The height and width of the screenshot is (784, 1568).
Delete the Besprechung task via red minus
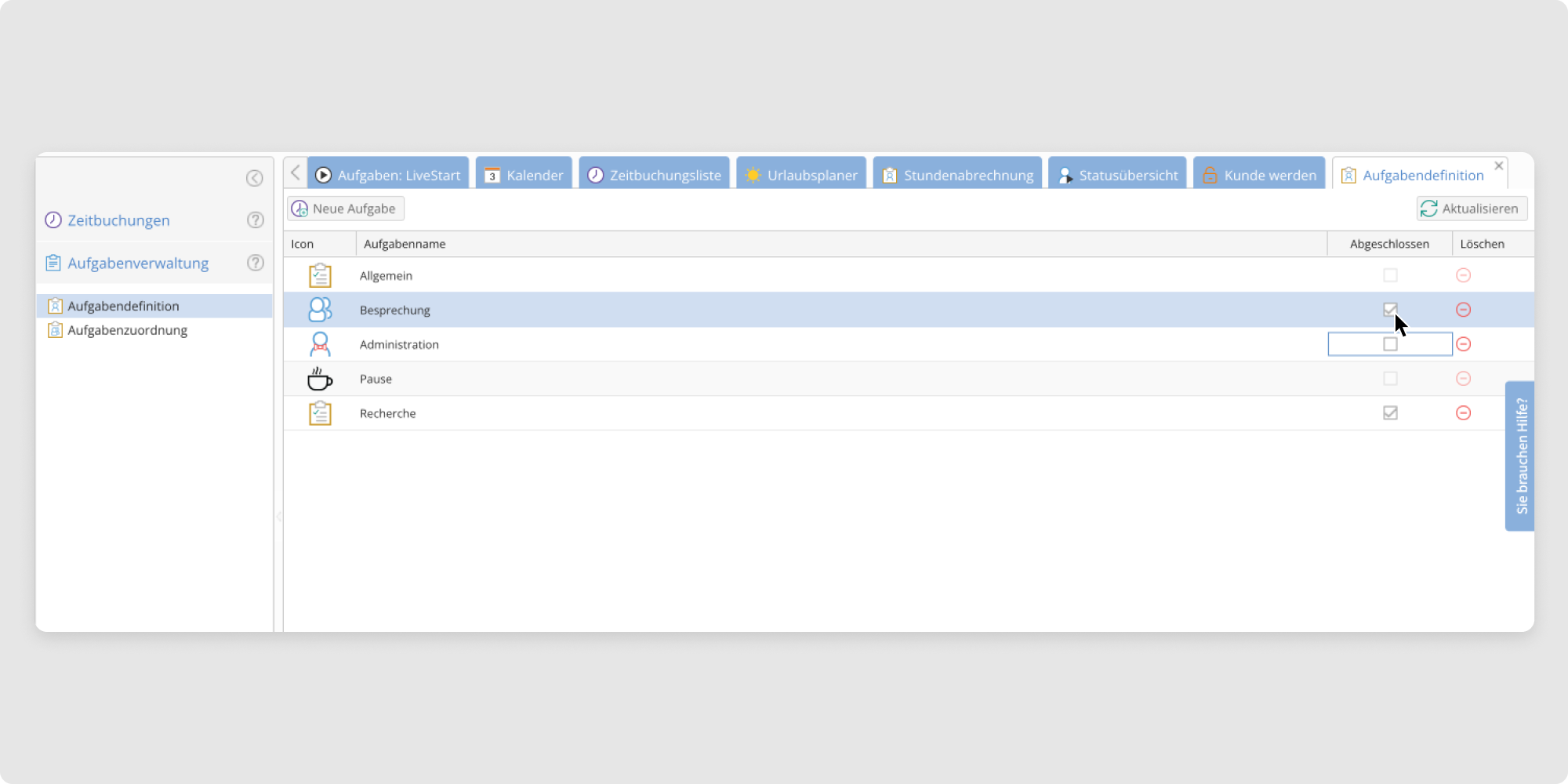(x=1463, y=310)
